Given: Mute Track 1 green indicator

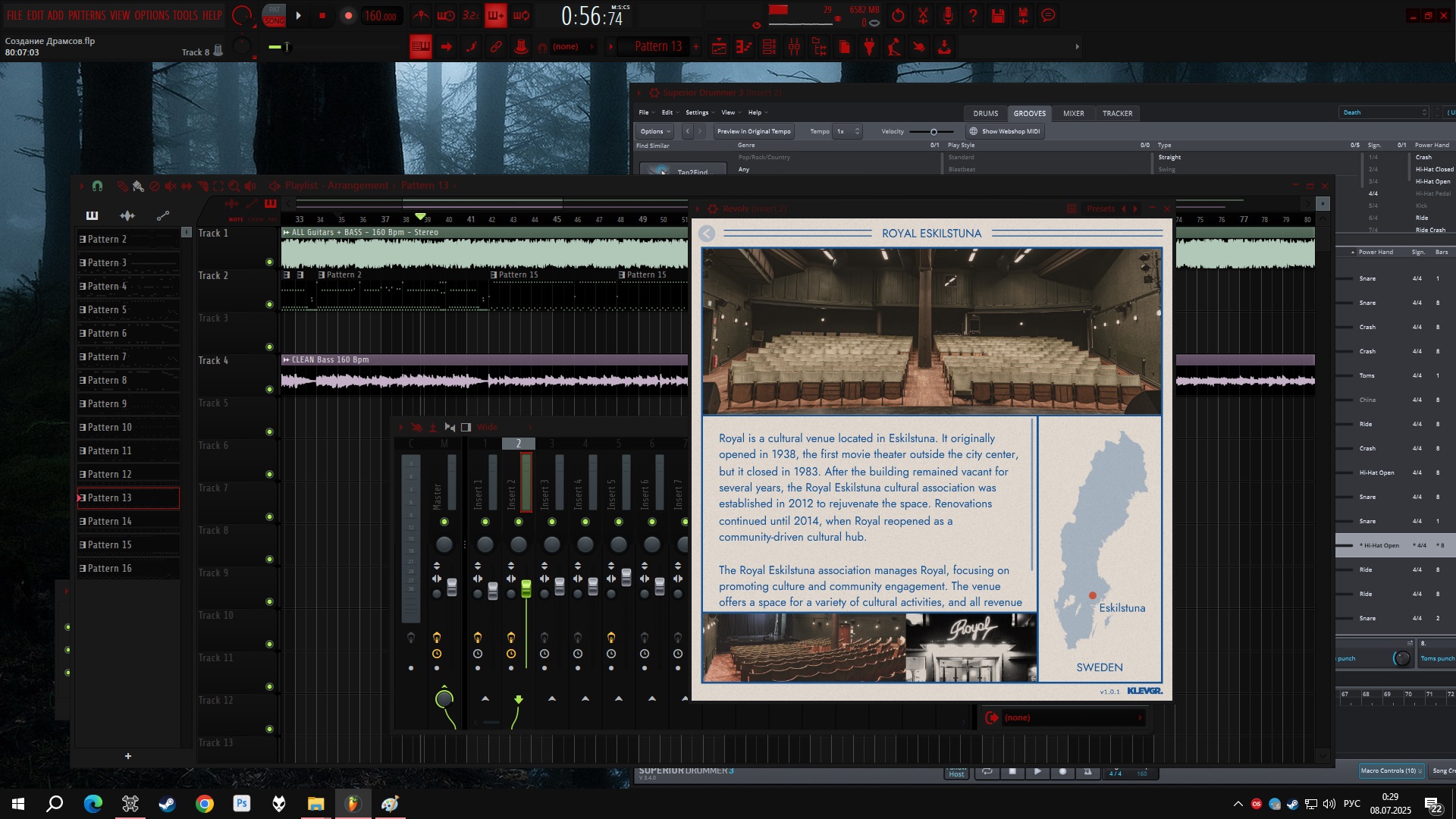Looking at the screenshot, I should 269,262.
